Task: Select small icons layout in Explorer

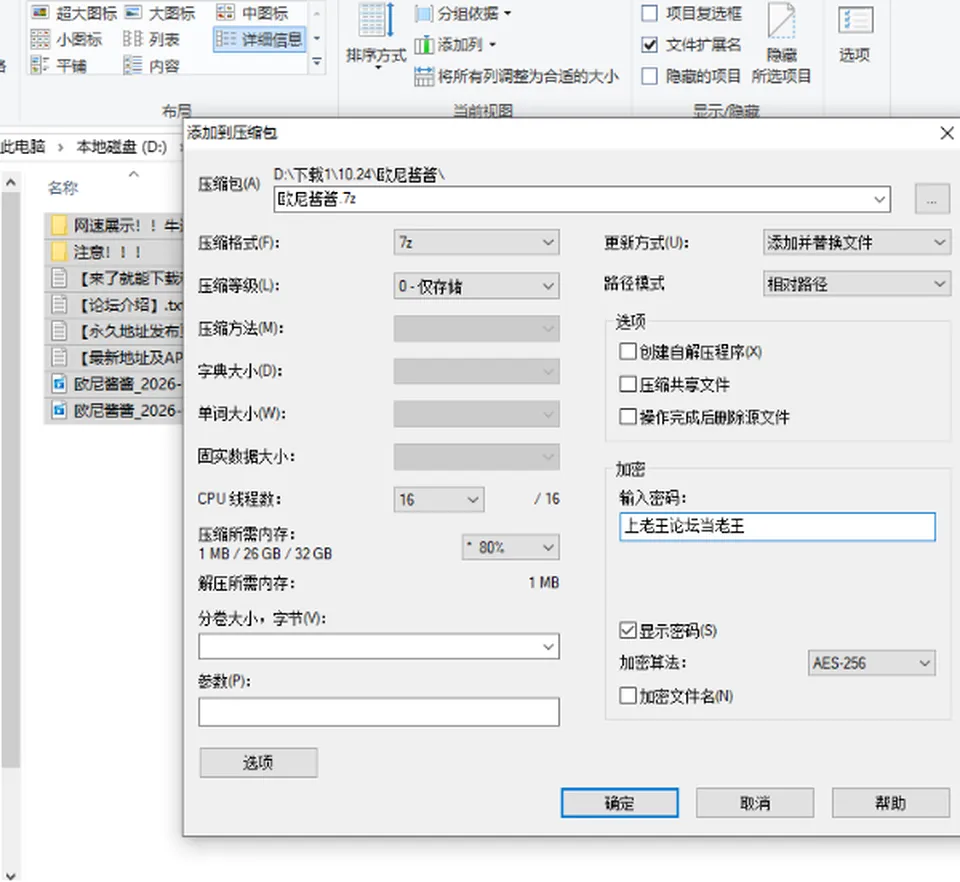Action: pyautogui.click(x=66, y=40)
